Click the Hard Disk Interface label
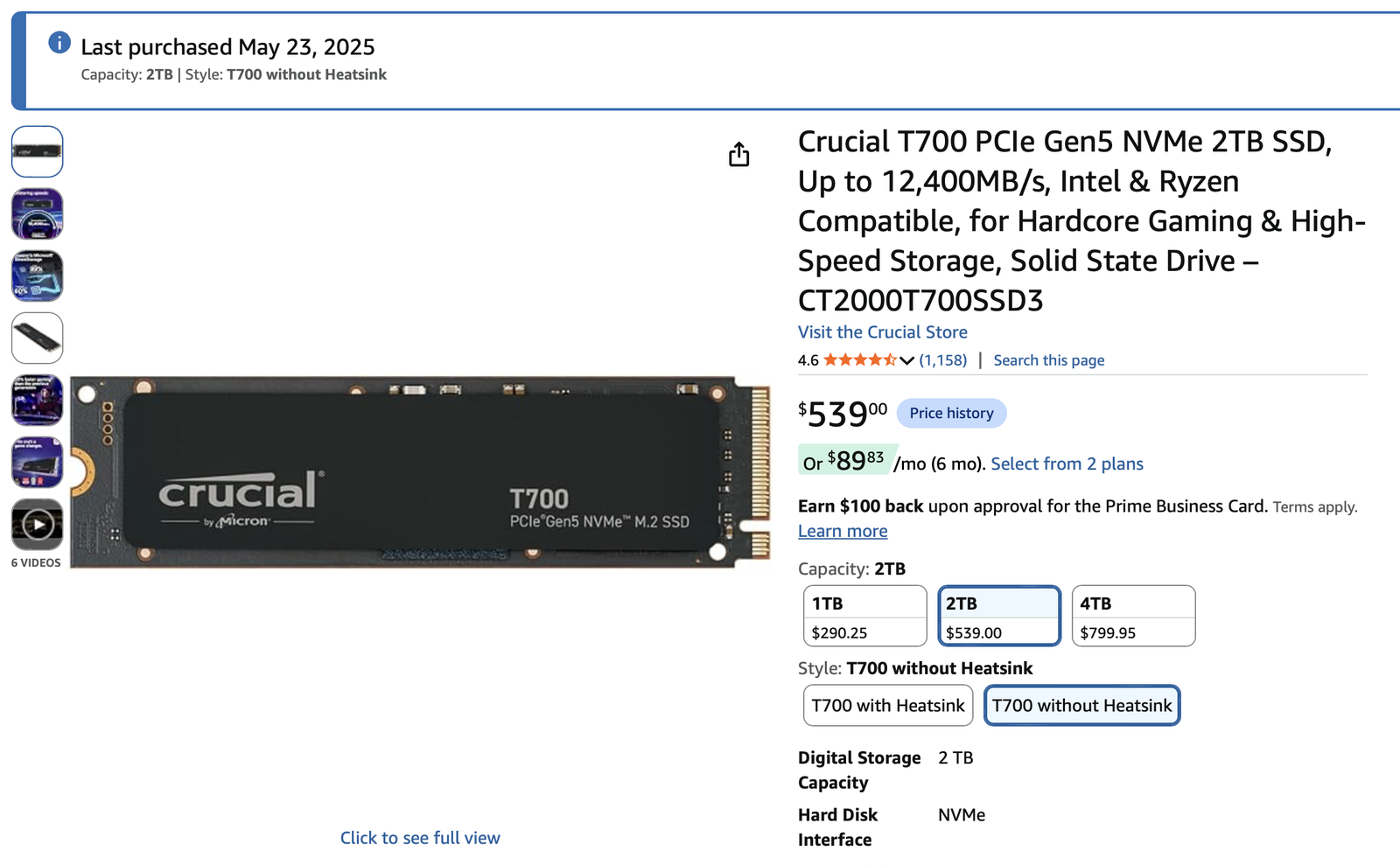 [x=837, y=827]
